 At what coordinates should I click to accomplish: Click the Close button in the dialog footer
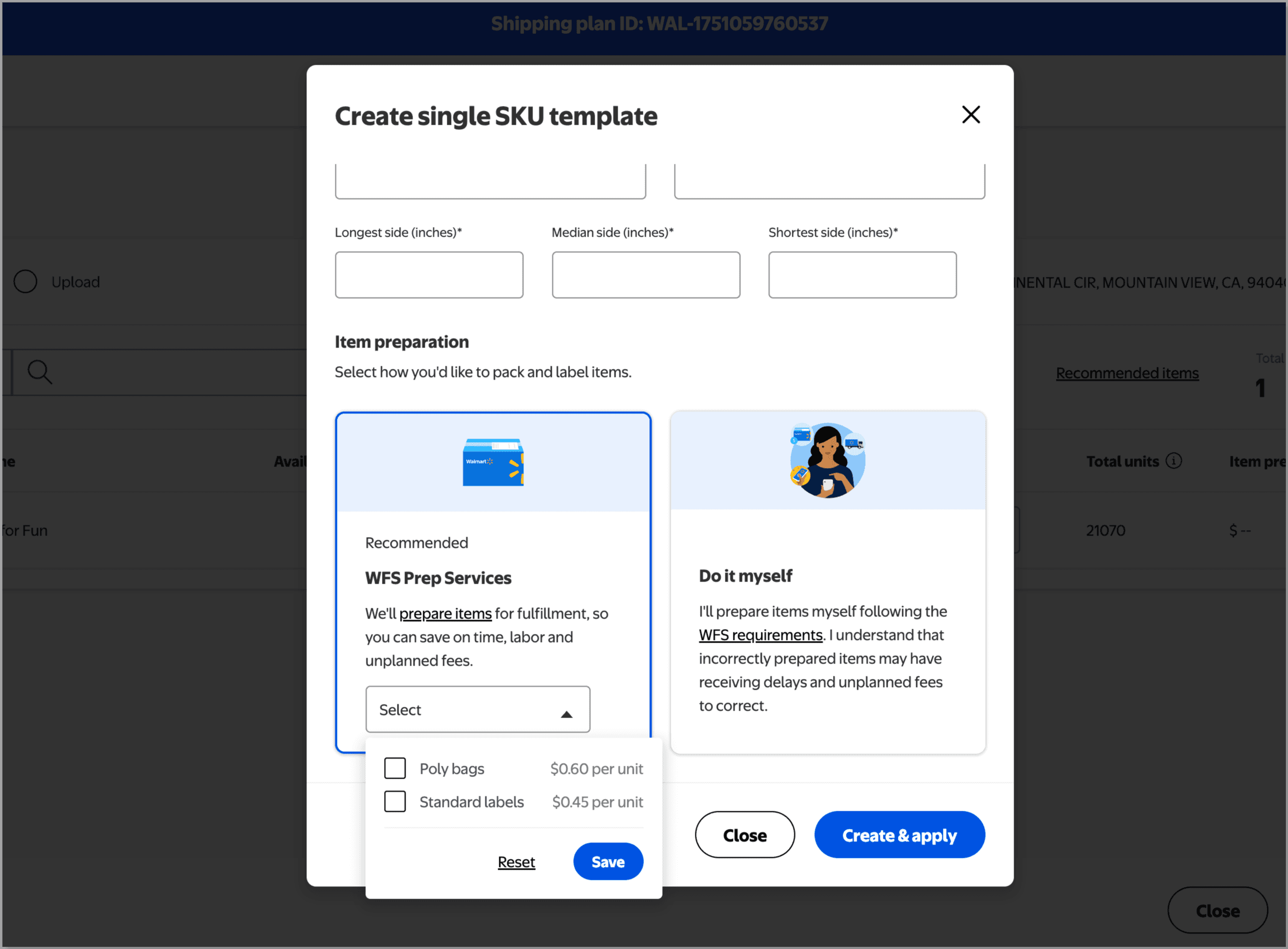coord(744,835)
